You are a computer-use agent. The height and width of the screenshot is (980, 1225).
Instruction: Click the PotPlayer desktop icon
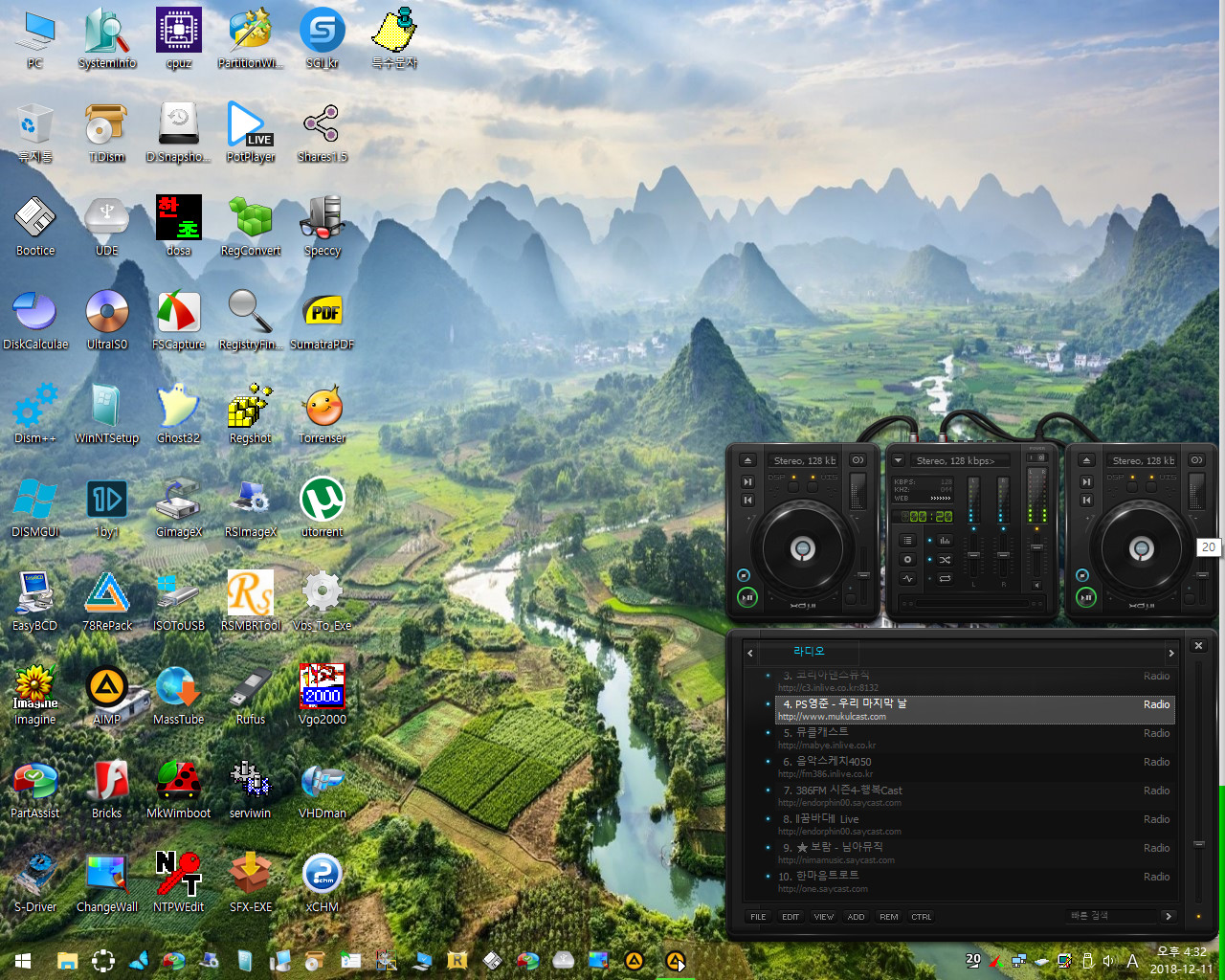[x=250, y=133]
